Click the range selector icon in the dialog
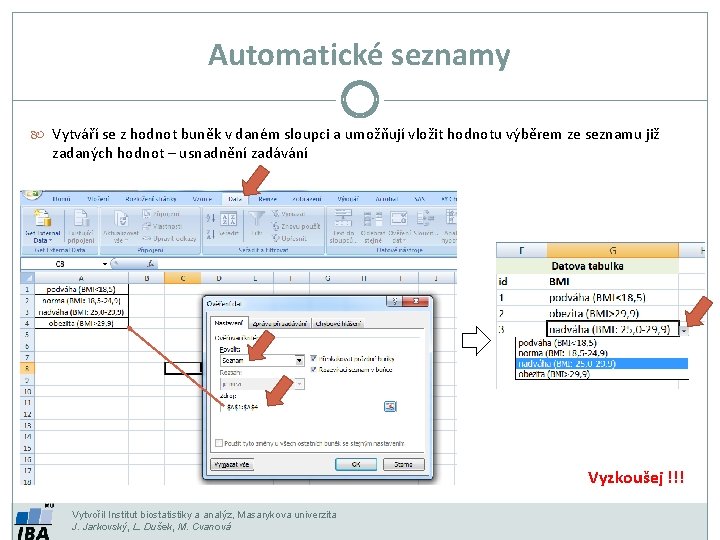The width and height of the screenshot is (720, 540). [390, 406]
